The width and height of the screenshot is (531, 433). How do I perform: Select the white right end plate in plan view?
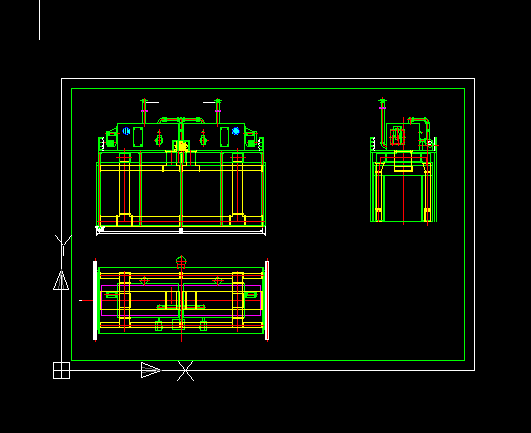267,300
